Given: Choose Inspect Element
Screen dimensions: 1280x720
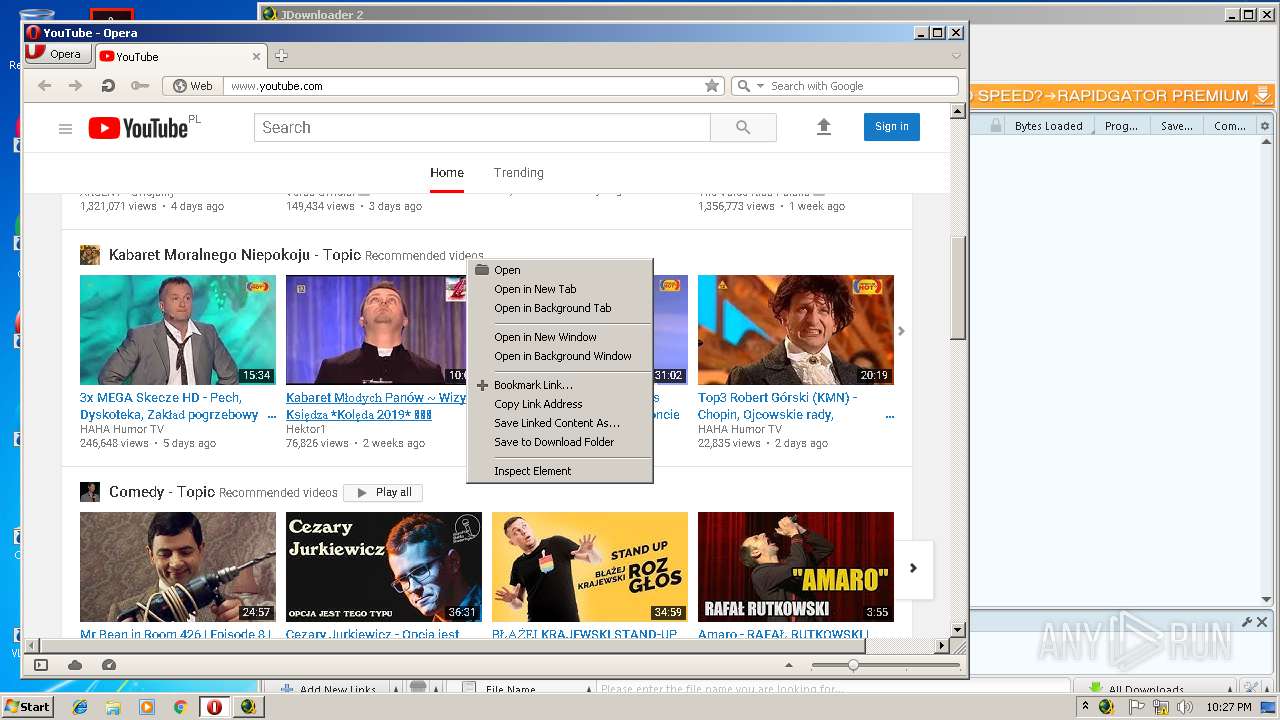Looking at the screenshot, I should coord(560,471).
